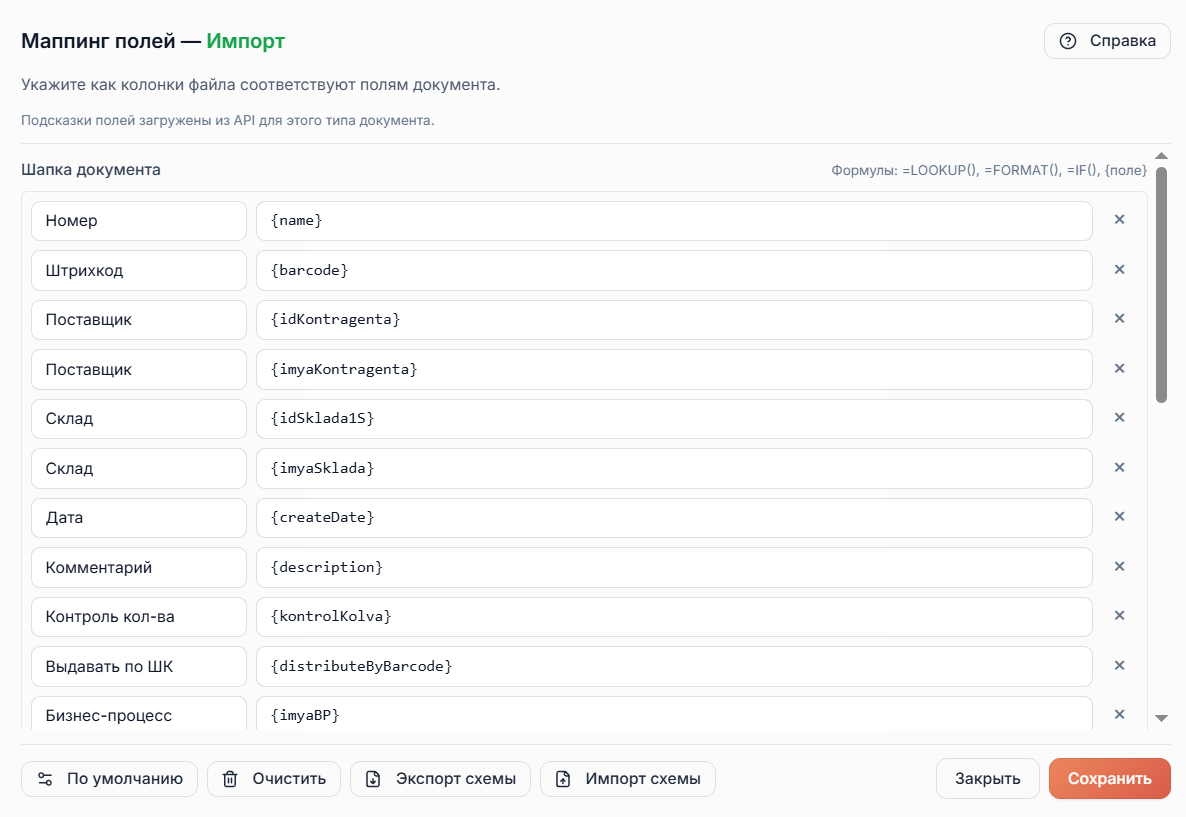The image size is (1186, 817).
Task: Remove the Бизнес-процесс mapping row
Action: click(x=1119, y=715)
